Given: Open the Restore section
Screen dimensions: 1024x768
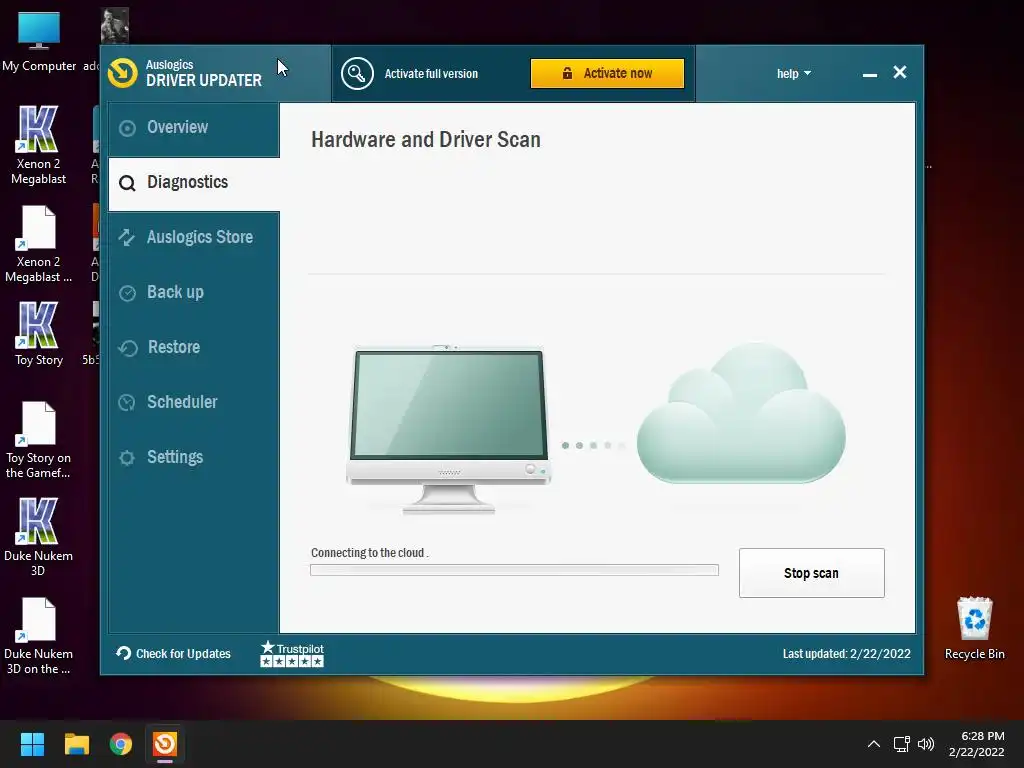Looking at the screenshot, I should point(194,347).
